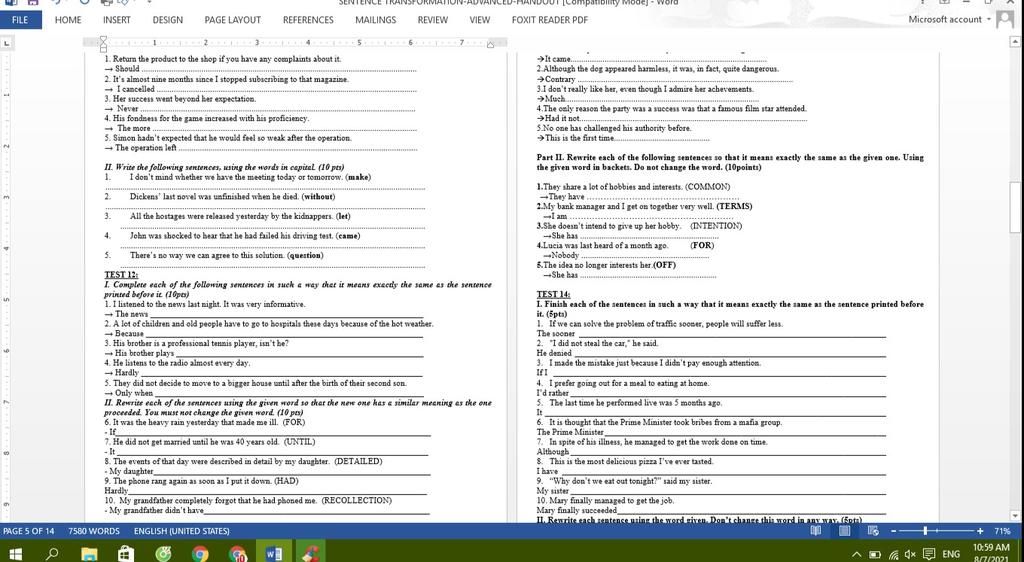This screenshot has height=562, width=1024.
Task: Click PAGE 5 OF 14 in status bar
Action: [29, 531]
